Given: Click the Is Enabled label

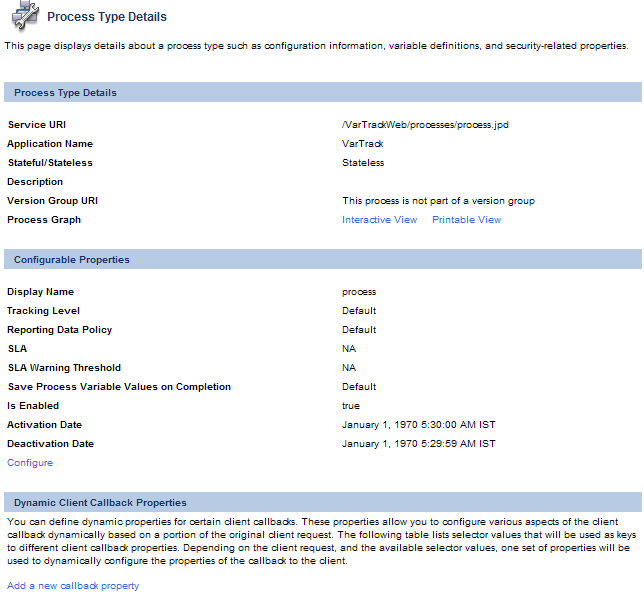Looking at the screenshot, I should pyautogui.click(x=33, y=406).
